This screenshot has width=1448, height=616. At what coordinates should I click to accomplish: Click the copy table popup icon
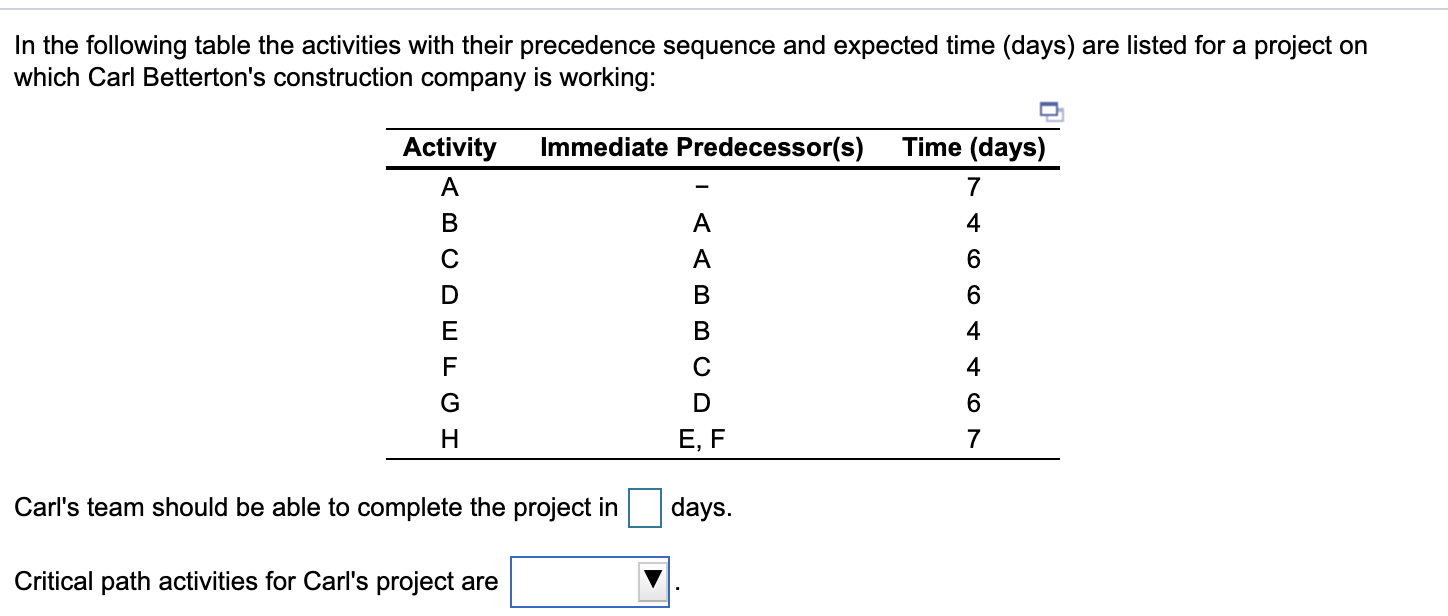tap(1049, 110)
